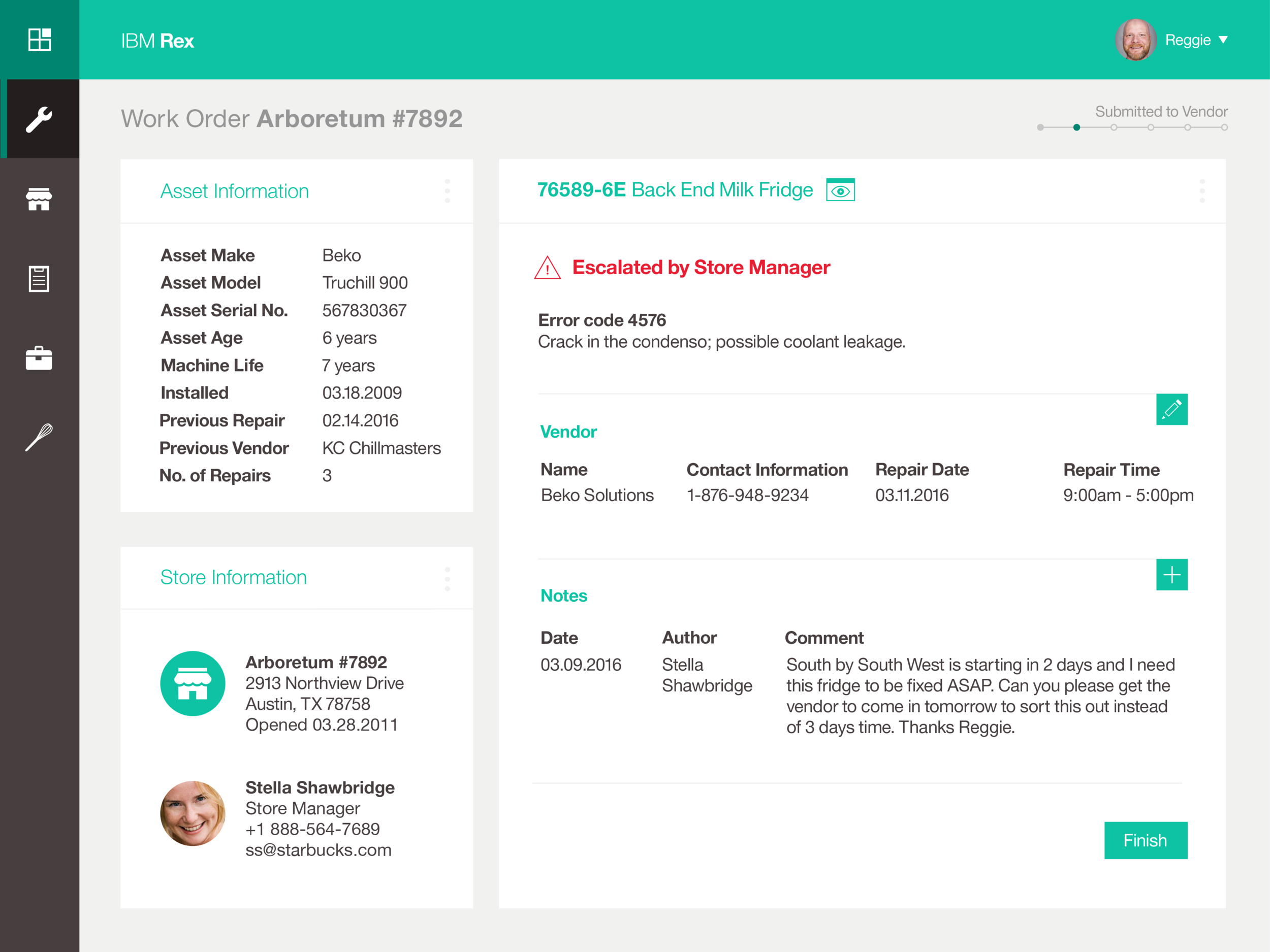Click repair time 9:00am - 5:00pm

[x=1128, y=495]
